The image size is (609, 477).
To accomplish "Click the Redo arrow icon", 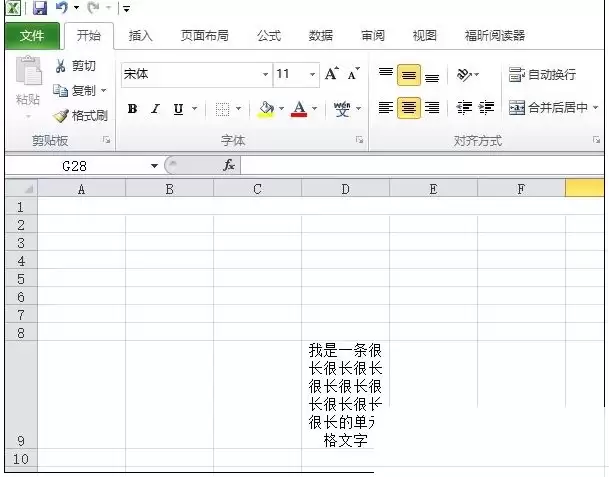I will coord(93,7).
